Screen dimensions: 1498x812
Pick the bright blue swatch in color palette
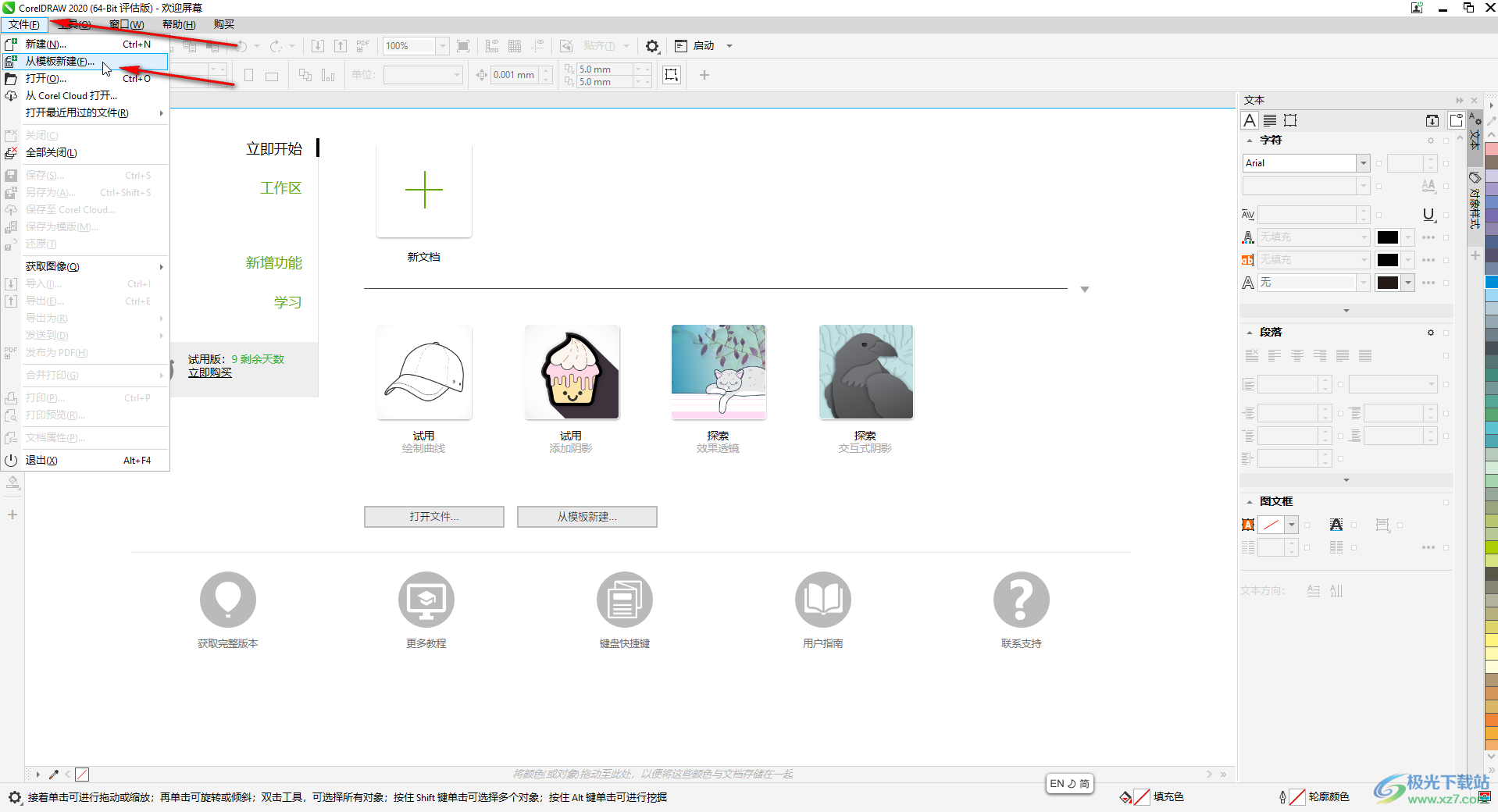pos(1492,282)
